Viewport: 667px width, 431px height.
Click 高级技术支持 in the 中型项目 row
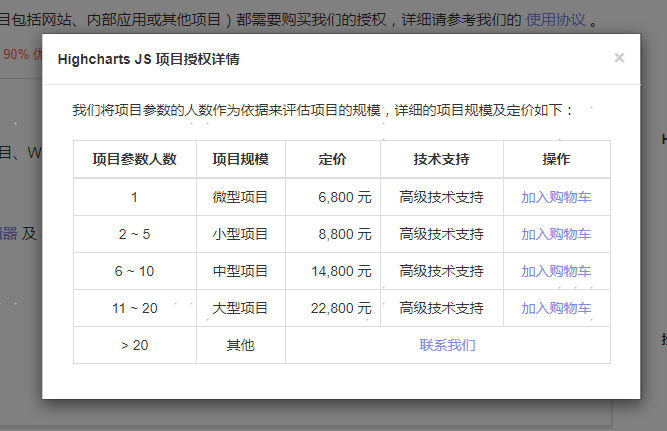[x=442, y=271]
